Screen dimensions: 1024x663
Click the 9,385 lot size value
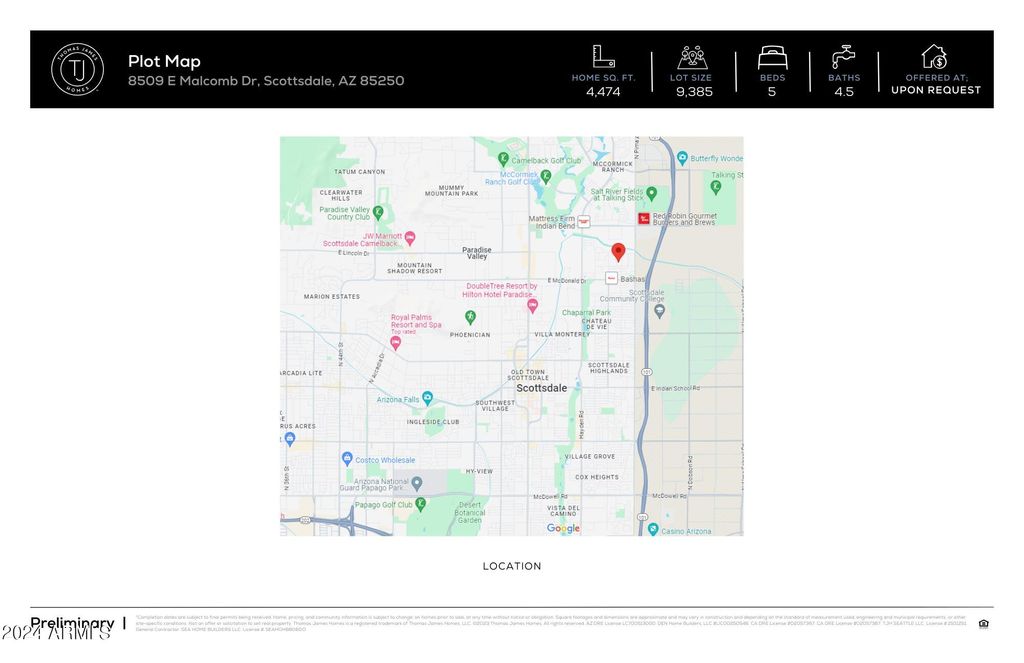tap(694, 91)
